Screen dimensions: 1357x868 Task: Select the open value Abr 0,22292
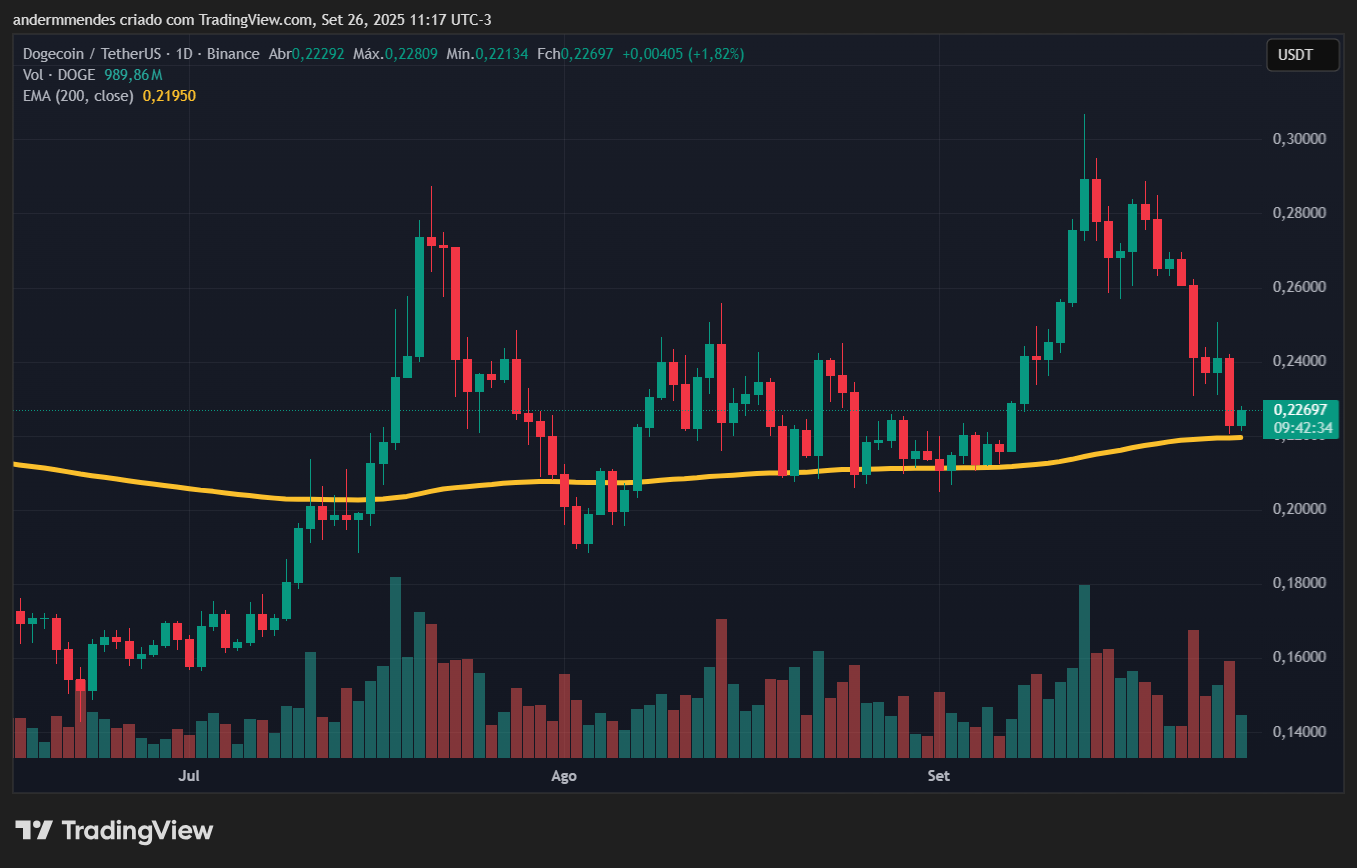[x=306, y=54]
